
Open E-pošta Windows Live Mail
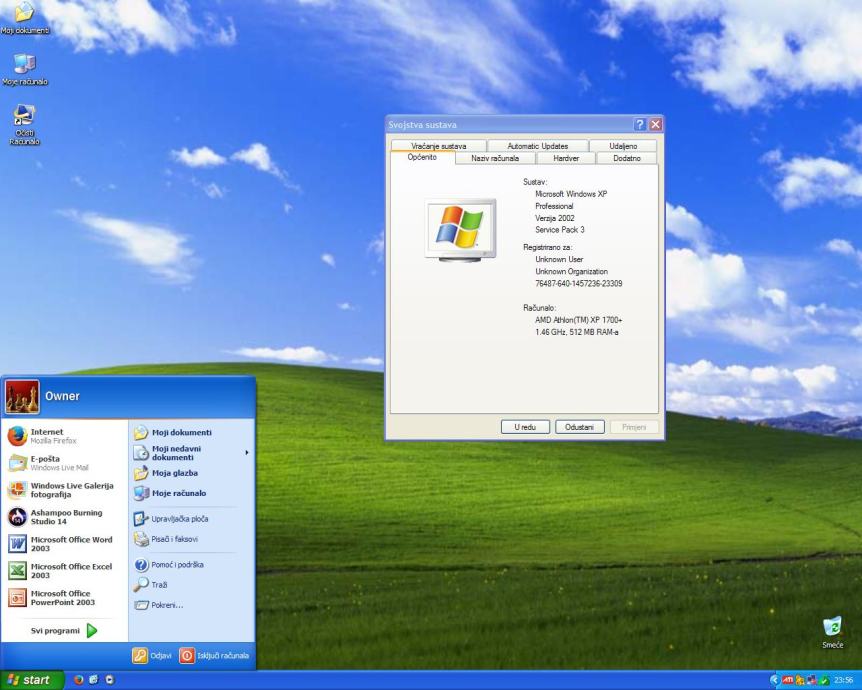click(x=66, y=463)
